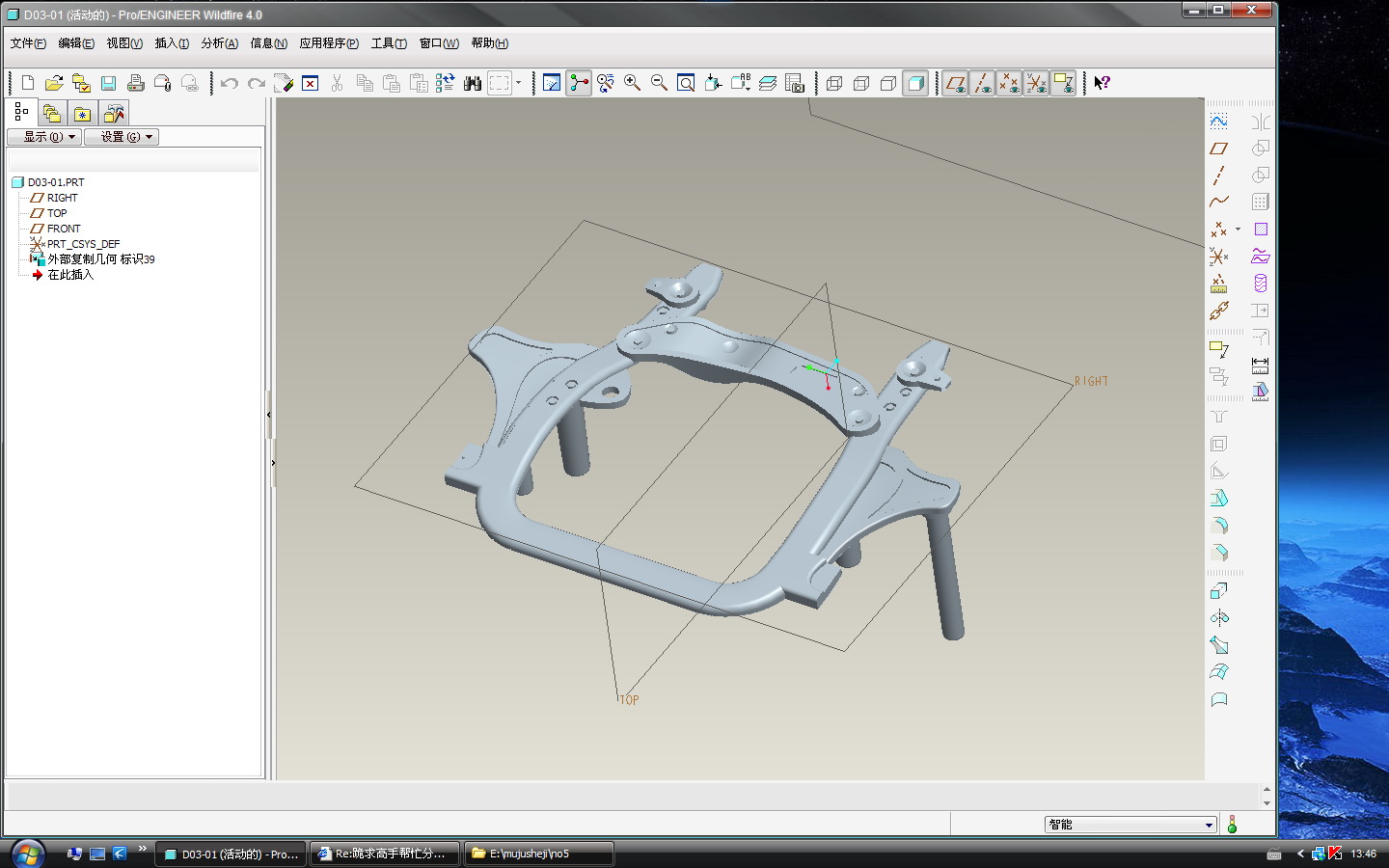Open the 分析 menu
The width and height of the screenshot is (1389, 868).
pos(219,43)
